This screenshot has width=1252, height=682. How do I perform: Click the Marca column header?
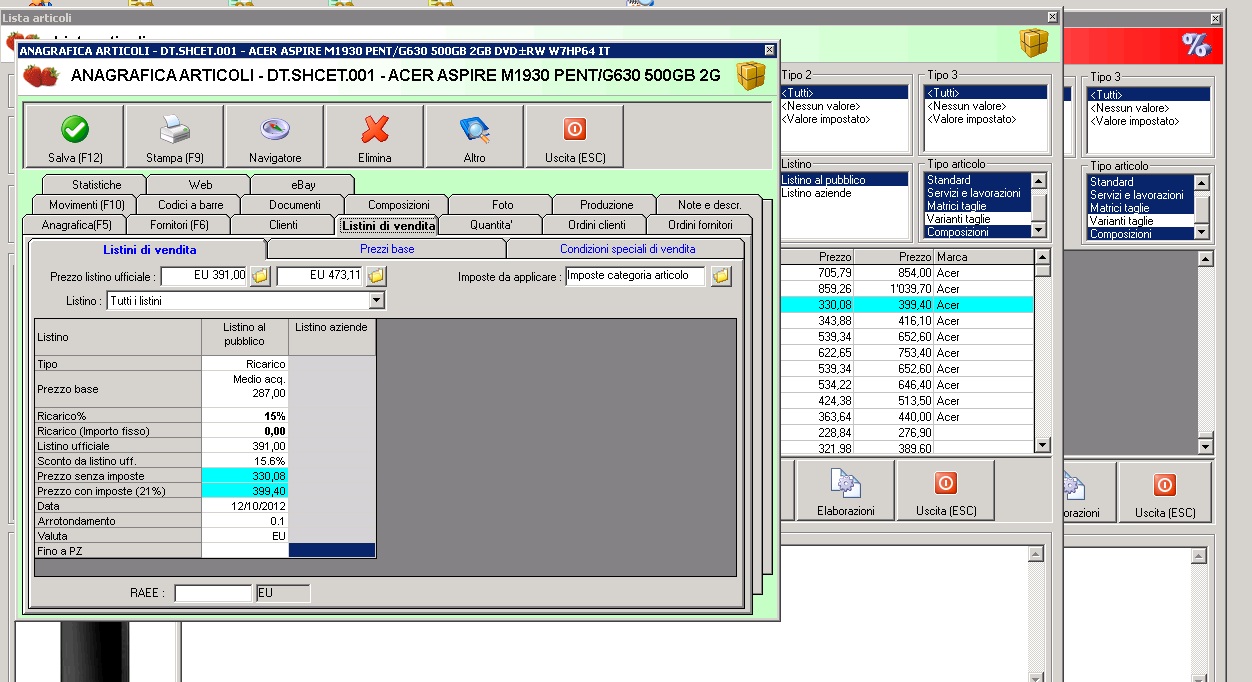[x=983, y=257]
